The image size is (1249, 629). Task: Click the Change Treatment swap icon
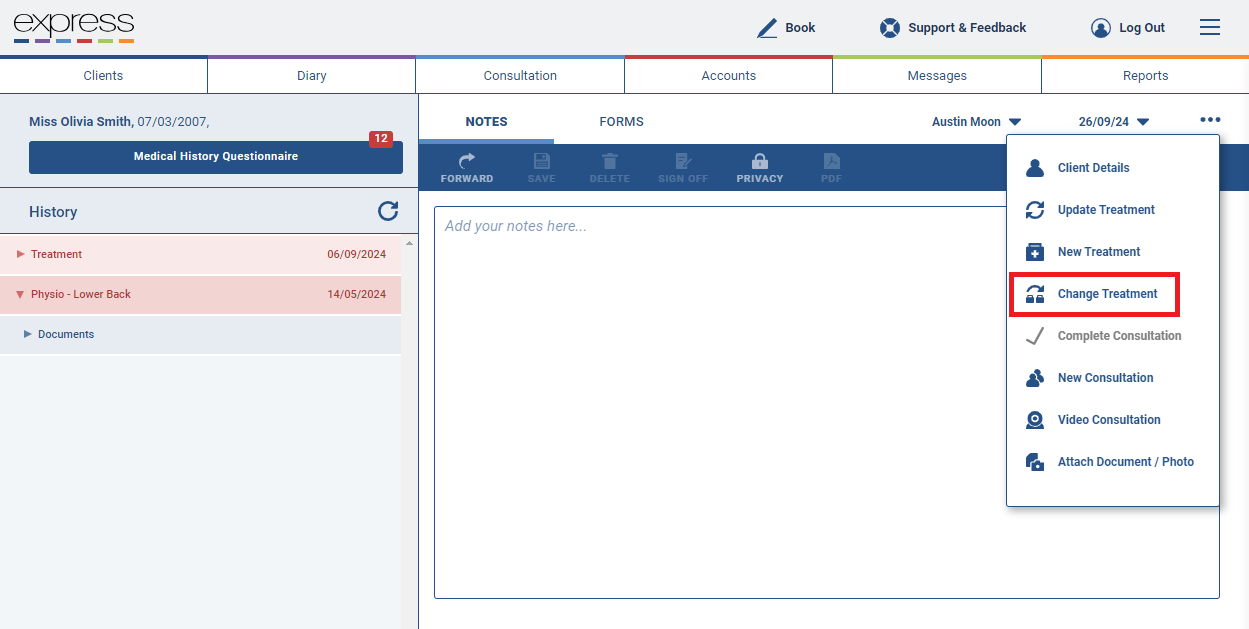pyautogui.click(x=1035, y=294)
